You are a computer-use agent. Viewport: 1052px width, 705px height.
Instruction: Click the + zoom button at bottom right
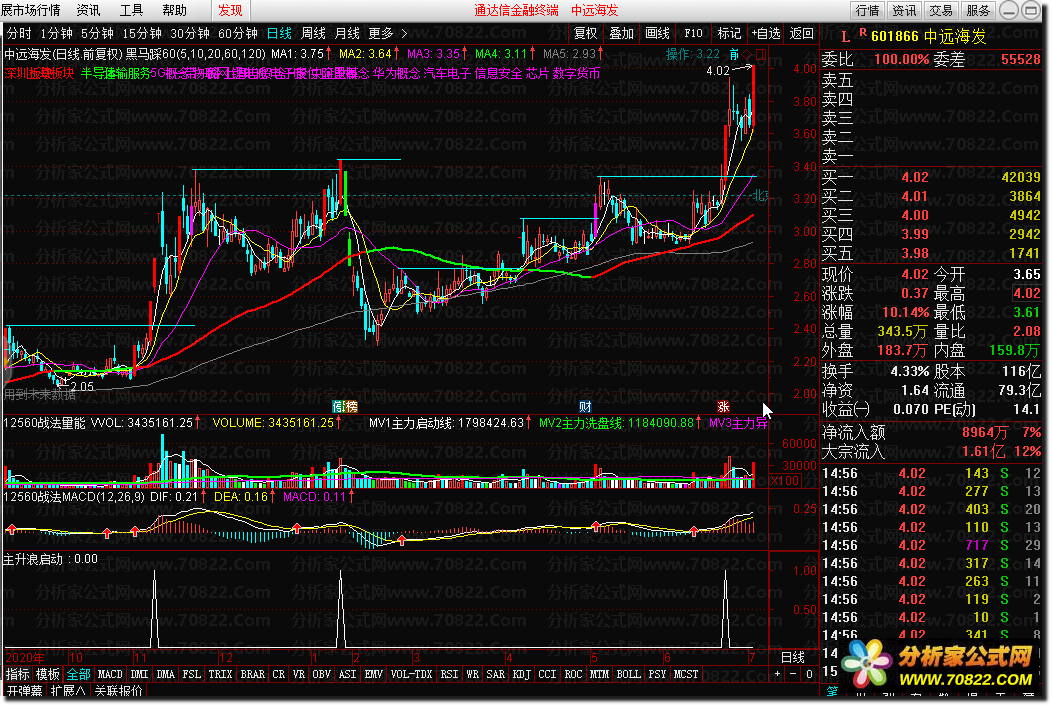pos(778,674)
